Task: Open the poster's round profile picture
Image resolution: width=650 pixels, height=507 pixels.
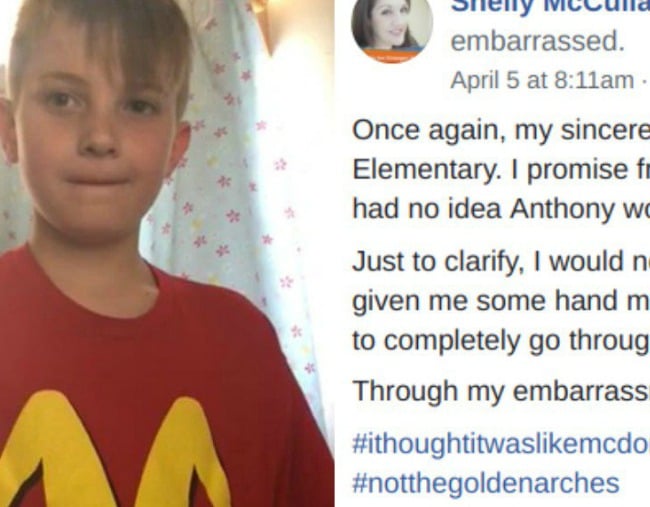Action: (392, 29)
